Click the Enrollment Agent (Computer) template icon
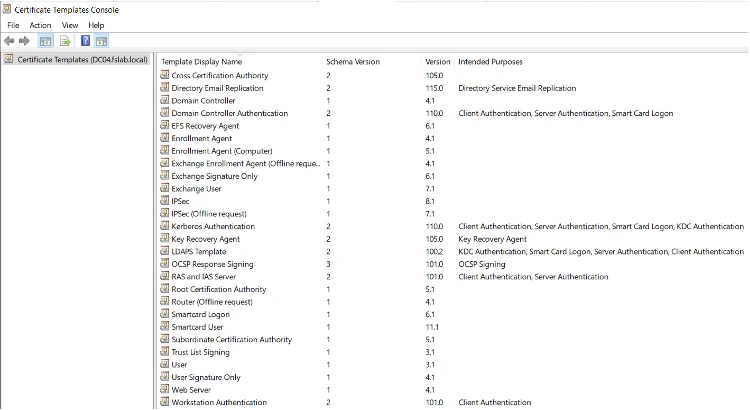Image resolution: width=750 pixels, height=410 pixels. [x=165, y=151]
